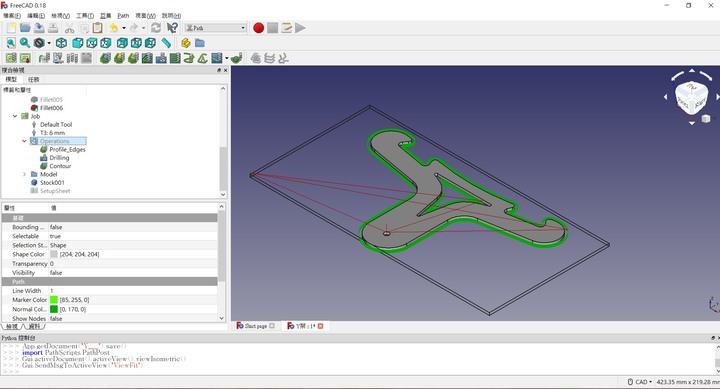Select Stock001 in the tree
Image resolution: width=720 pixels, height=389 pixels.
click(x=52, y=182)
